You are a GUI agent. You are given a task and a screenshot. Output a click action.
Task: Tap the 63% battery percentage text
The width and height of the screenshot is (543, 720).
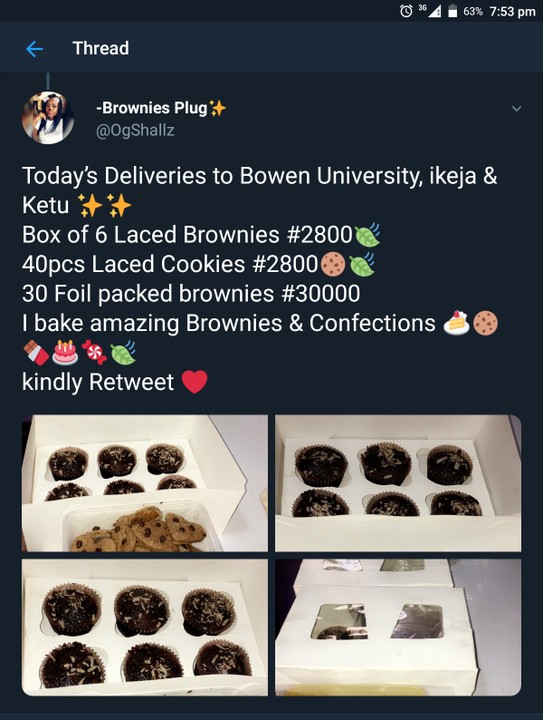click(x=473, y=11)
